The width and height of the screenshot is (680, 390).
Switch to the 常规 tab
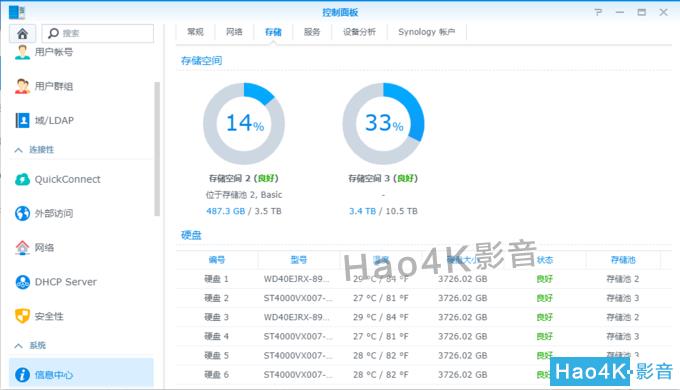(195, 32)
